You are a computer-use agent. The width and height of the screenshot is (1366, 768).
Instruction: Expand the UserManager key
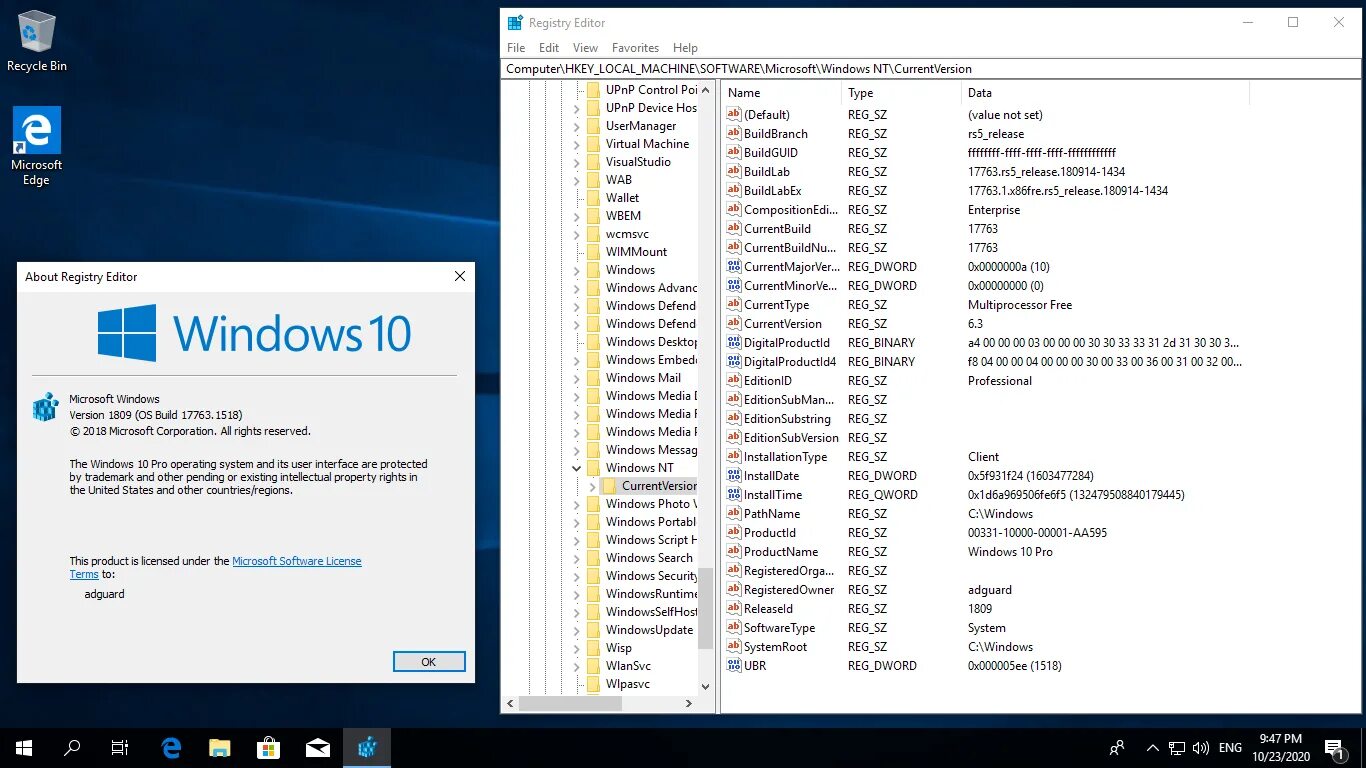pyautogui.click(x=577, y=126)
